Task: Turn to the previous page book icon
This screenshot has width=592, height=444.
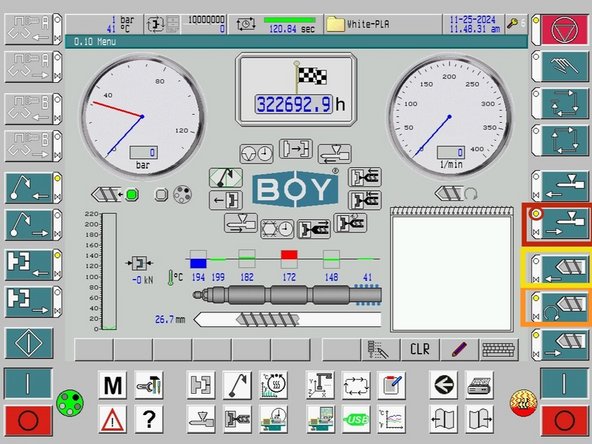Action: tap(443, 419)
